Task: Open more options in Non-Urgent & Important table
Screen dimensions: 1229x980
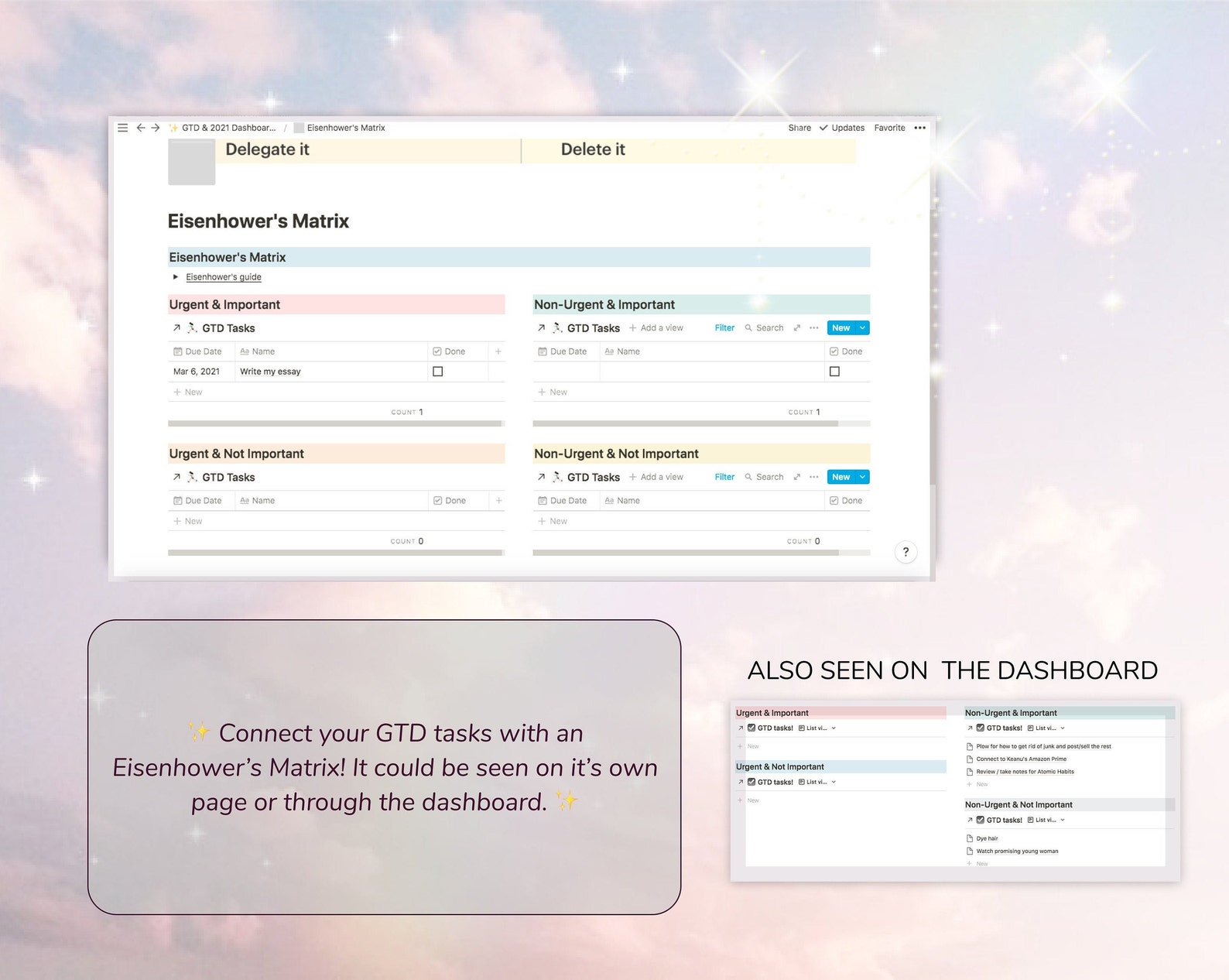Action: coord(813,328)
